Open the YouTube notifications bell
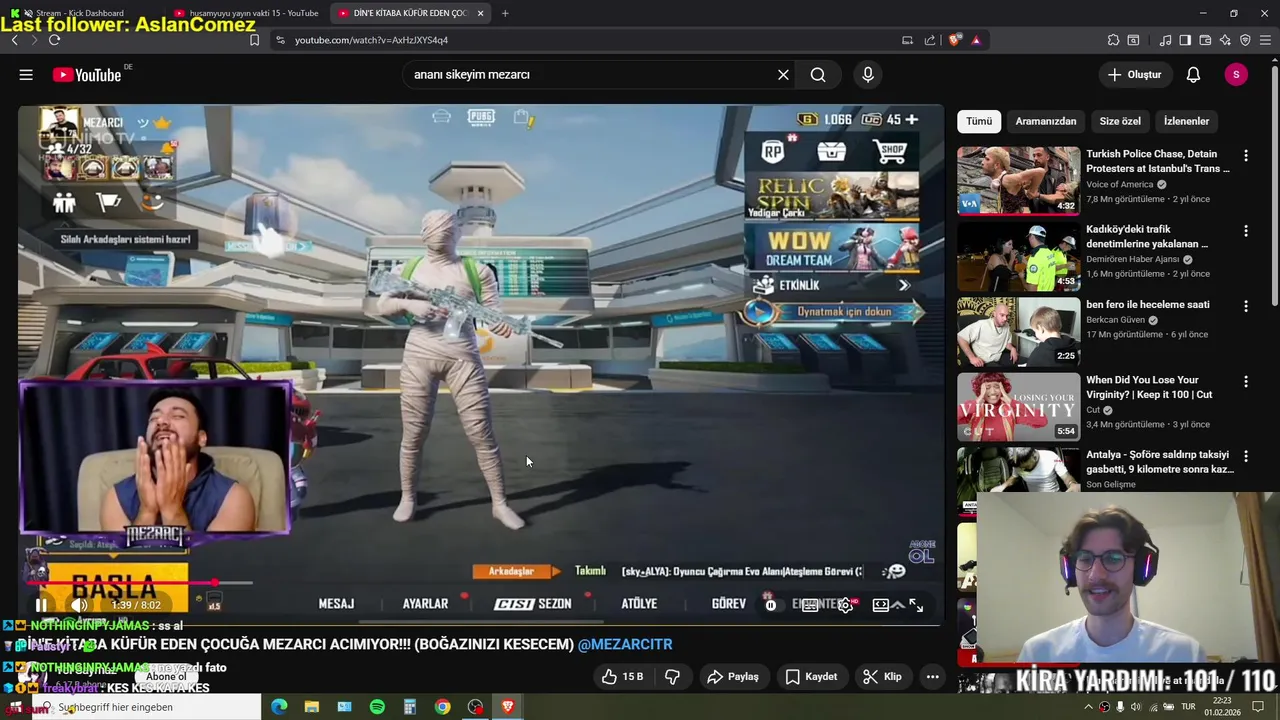Image resolution: width=1280 pixels, height=720 pixels. click(1193, 75)
